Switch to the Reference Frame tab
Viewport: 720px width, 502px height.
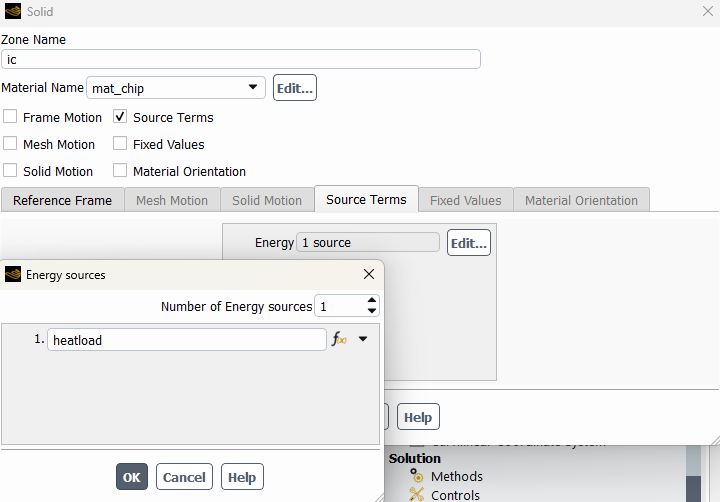click(x=62, y=200)
